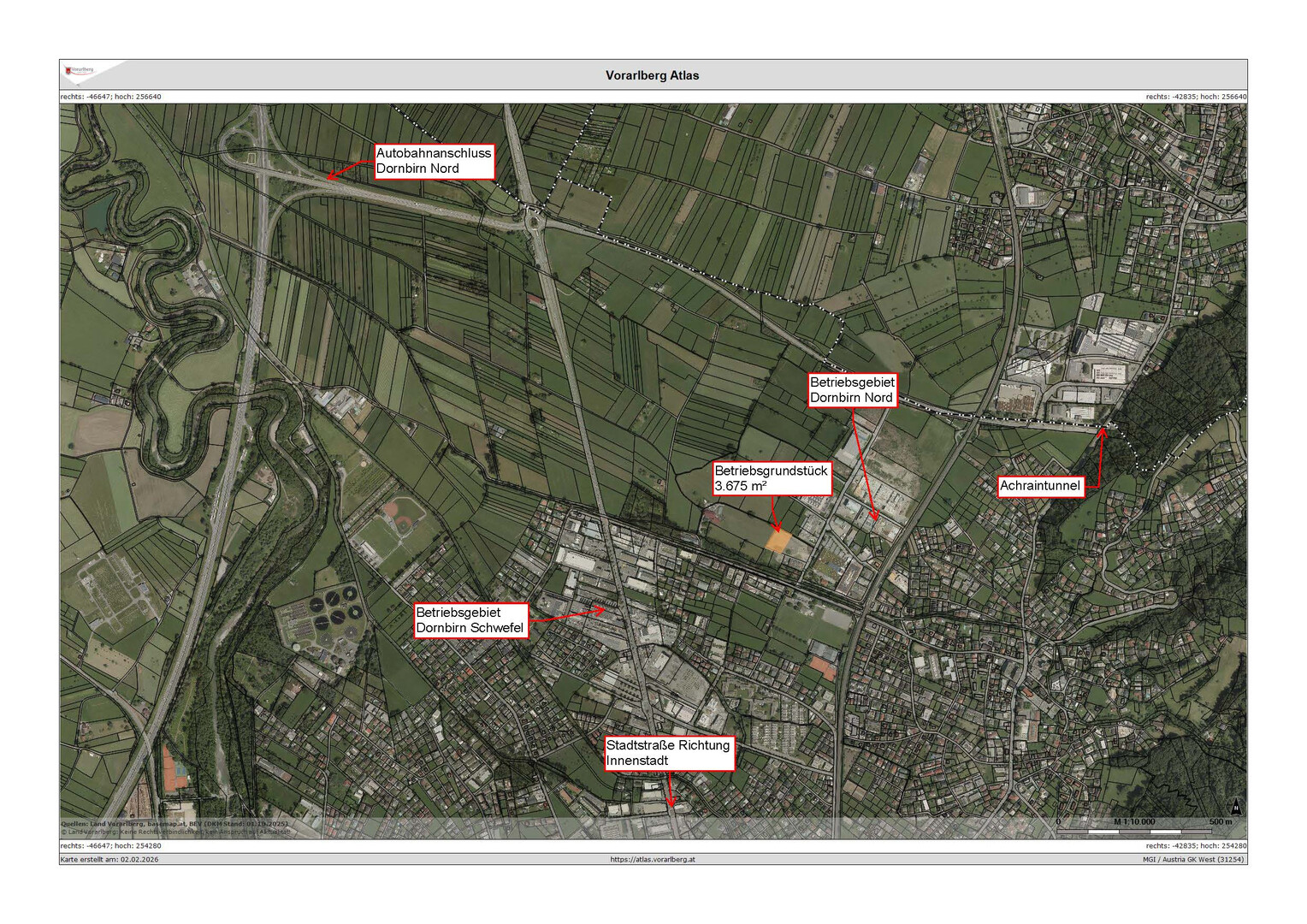Open the atlas.vorarlberg.at URL link
Screen dimensions: 1307x924
click(x=653, y=859)
